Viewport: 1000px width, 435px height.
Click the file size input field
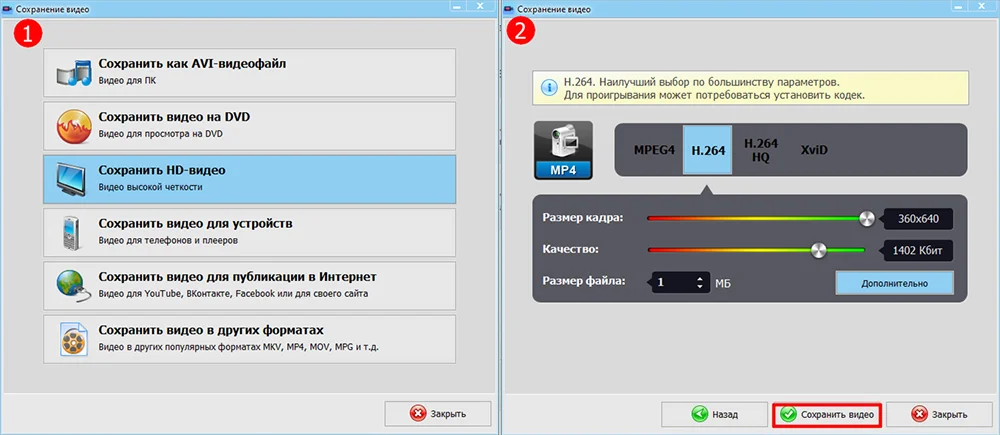click(x=673, y=283)
